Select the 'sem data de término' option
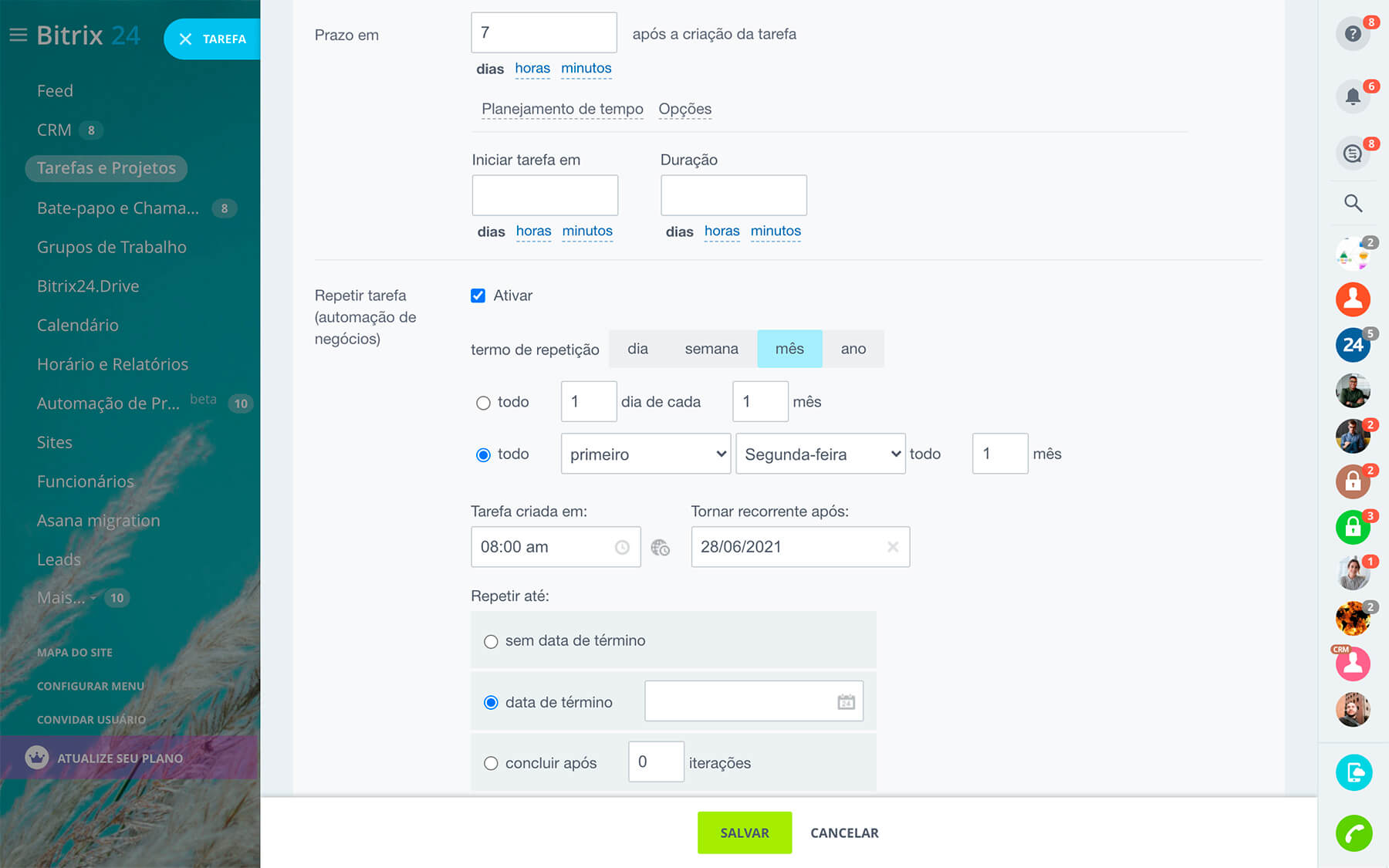1389x868 pixels. point(491,641)
